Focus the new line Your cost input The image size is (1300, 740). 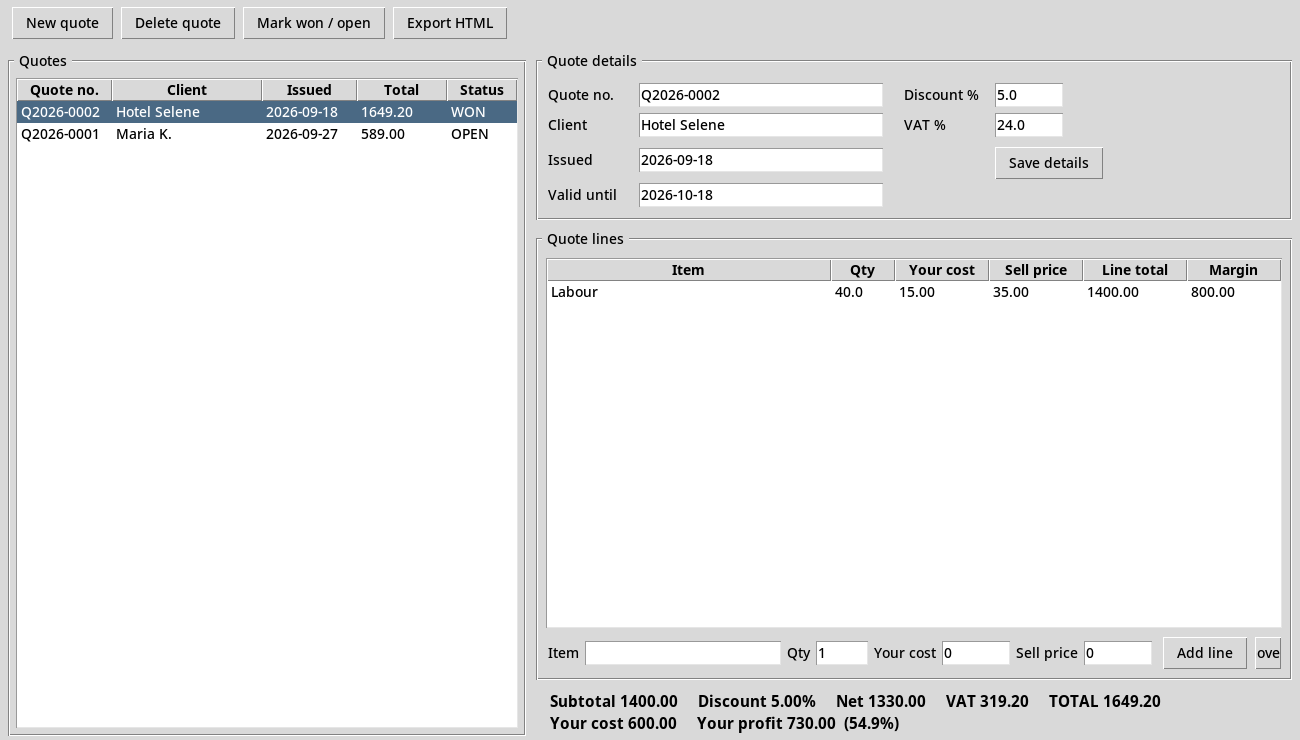click(x=976, y=653)
